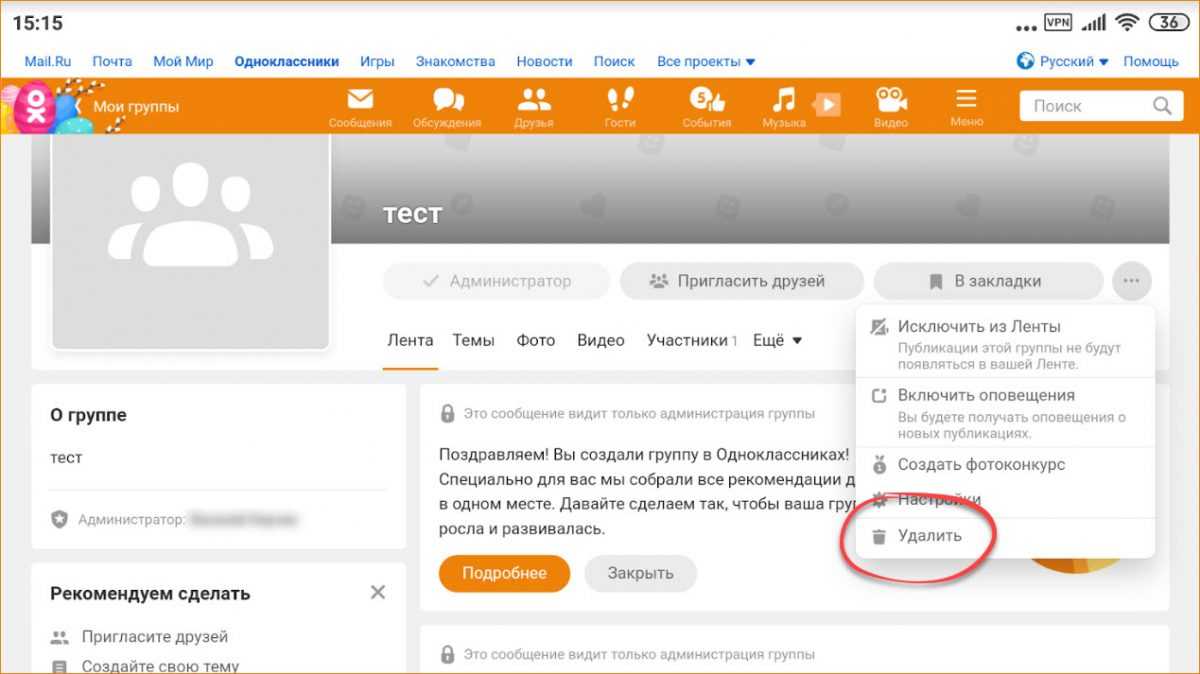Open the Поиск top bar link
1200x674 pixels.
click(x=614, y=61)
